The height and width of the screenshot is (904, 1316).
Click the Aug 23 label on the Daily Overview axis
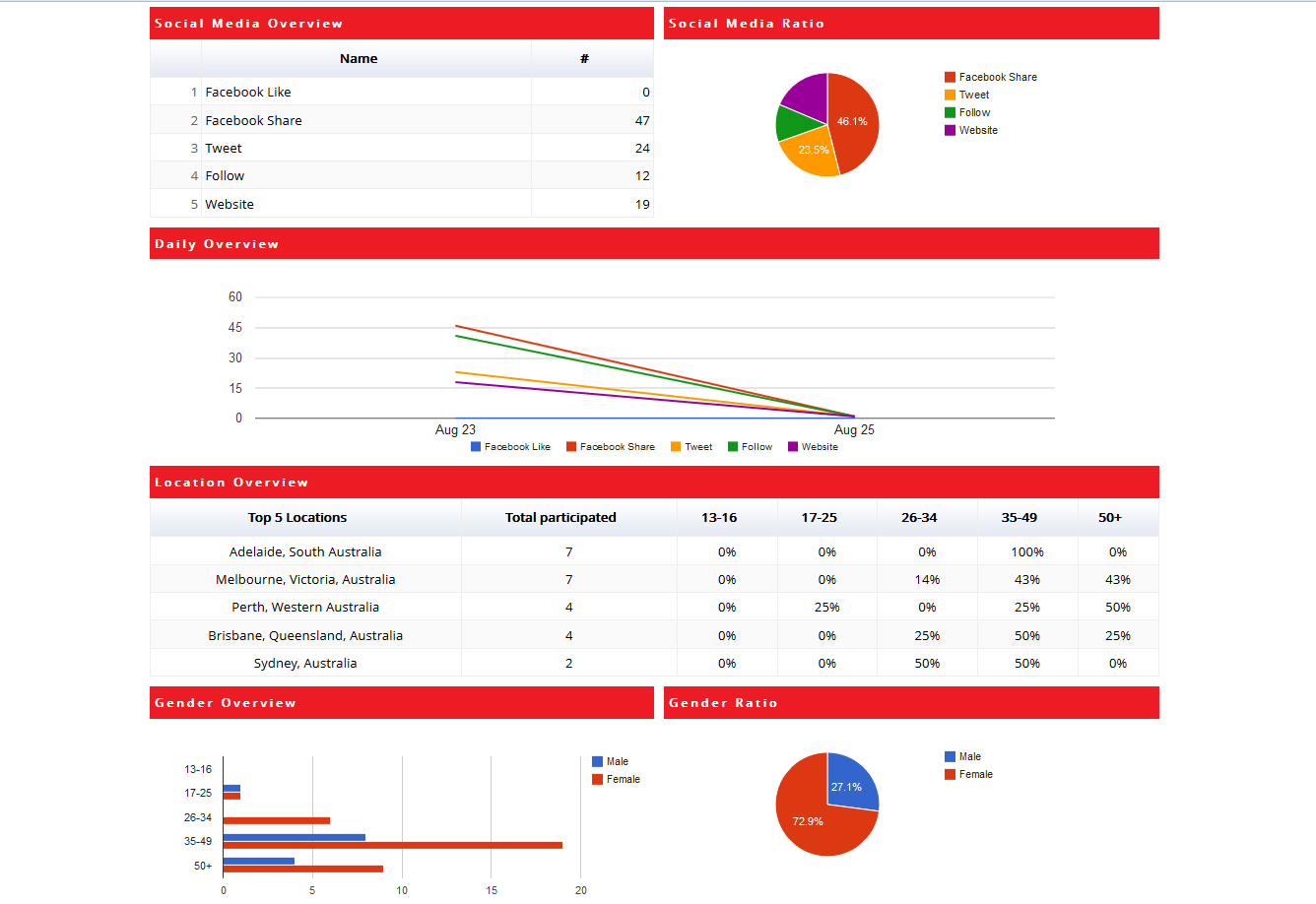(455, 430)
